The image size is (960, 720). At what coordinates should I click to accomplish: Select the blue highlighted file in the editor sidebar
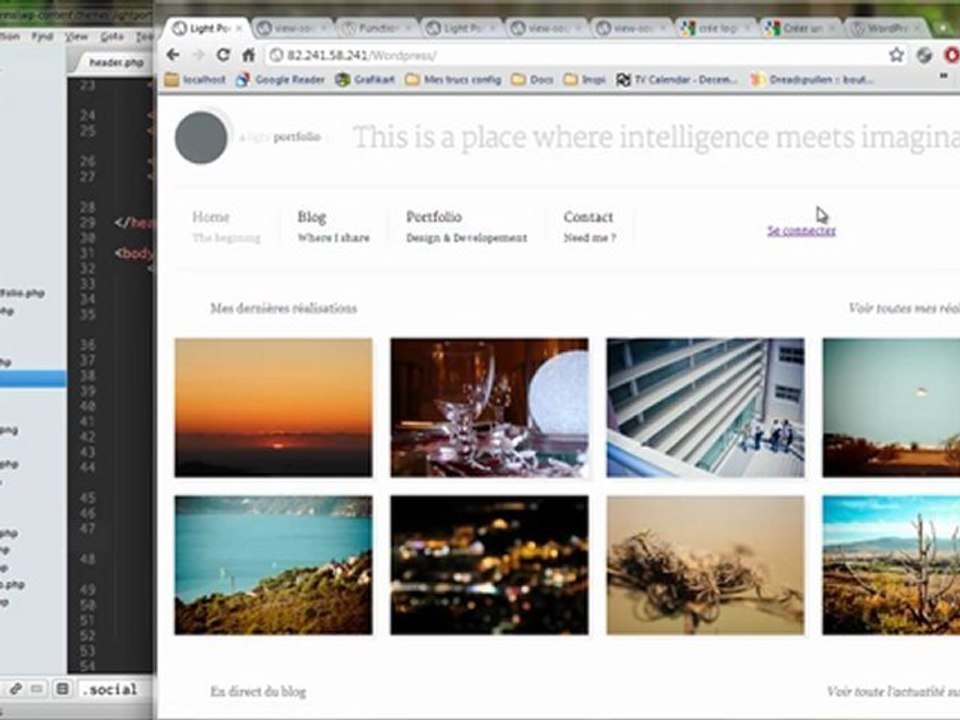coord(33,378)
